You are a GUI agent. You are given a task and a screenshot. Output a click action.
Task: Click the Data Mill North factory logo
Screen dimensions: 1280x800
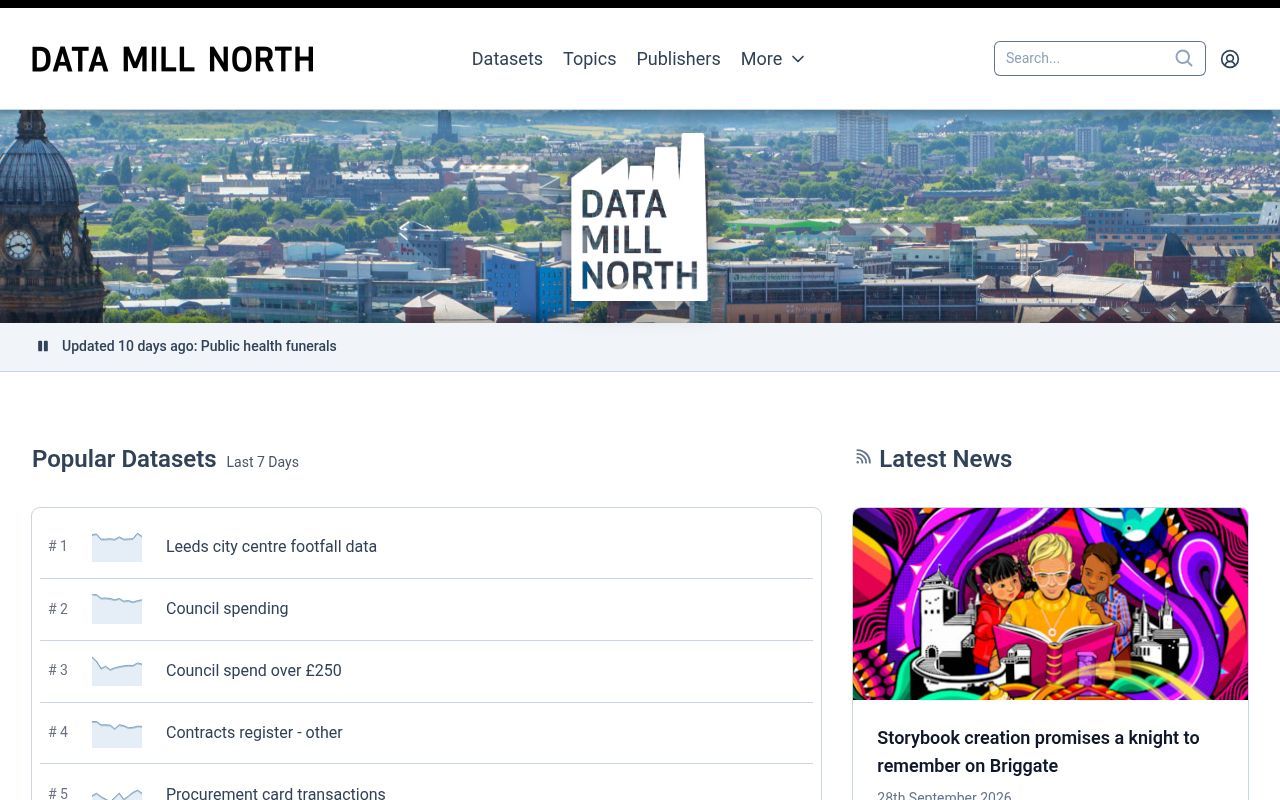click(639, 217)
